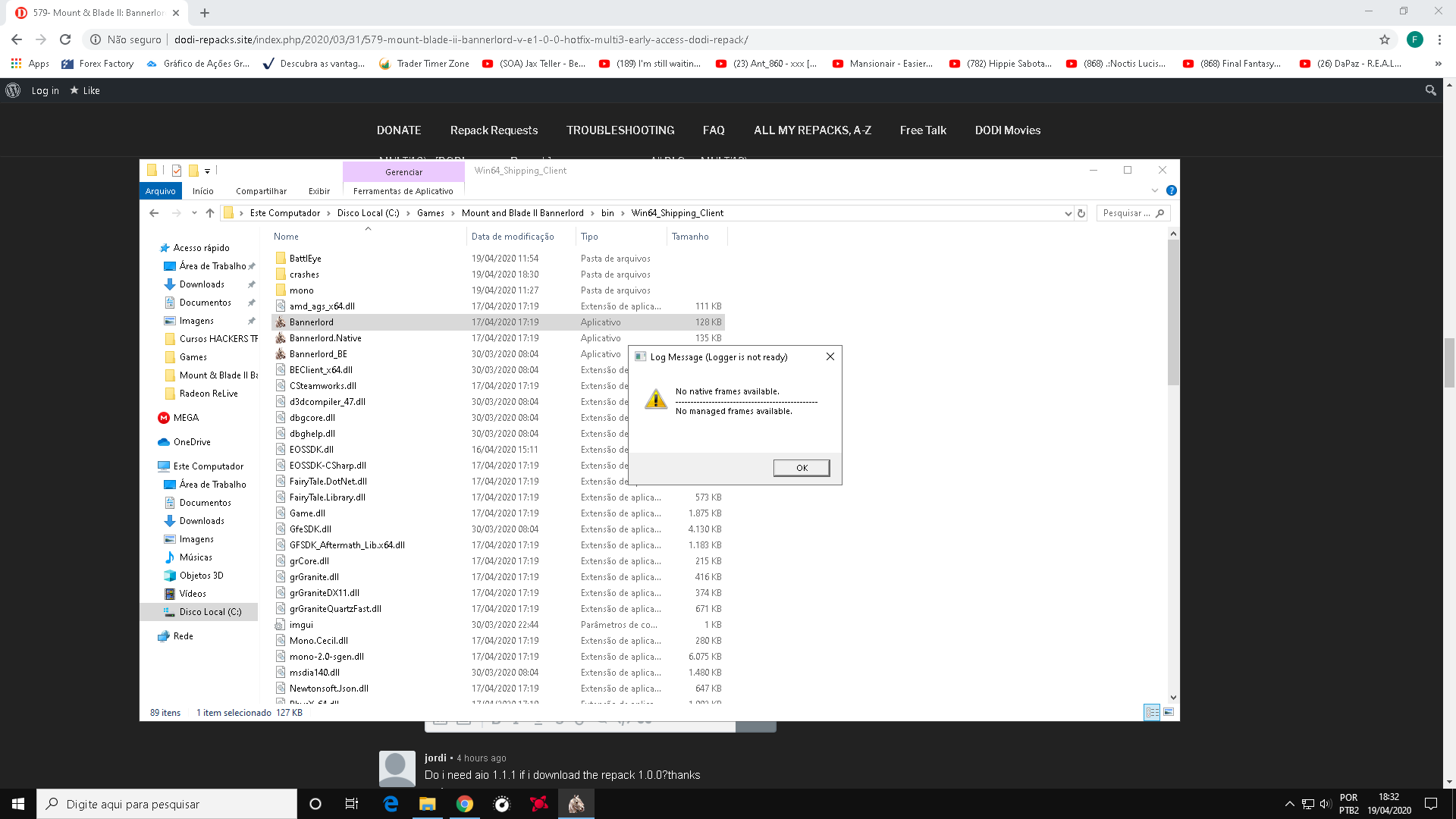Sort by Data de modificação column
This screenshot has height=819, width=1456.
click(x=513, y=237)
